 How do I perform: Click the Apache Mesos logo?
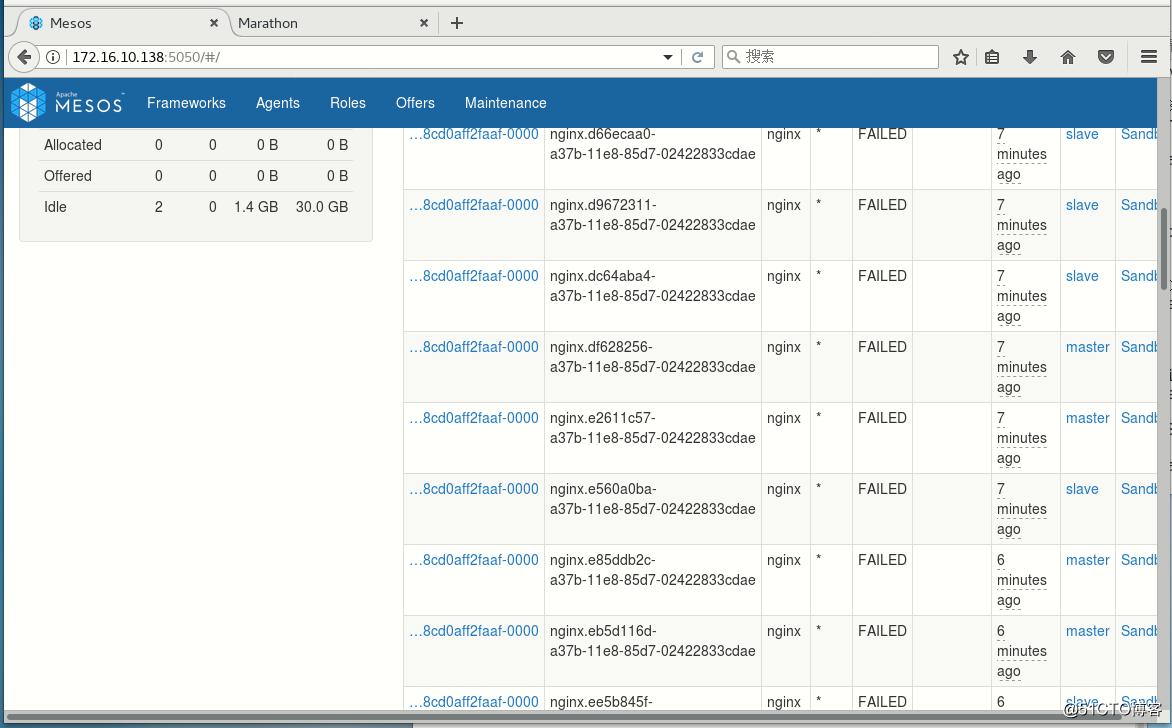(67, 102)
